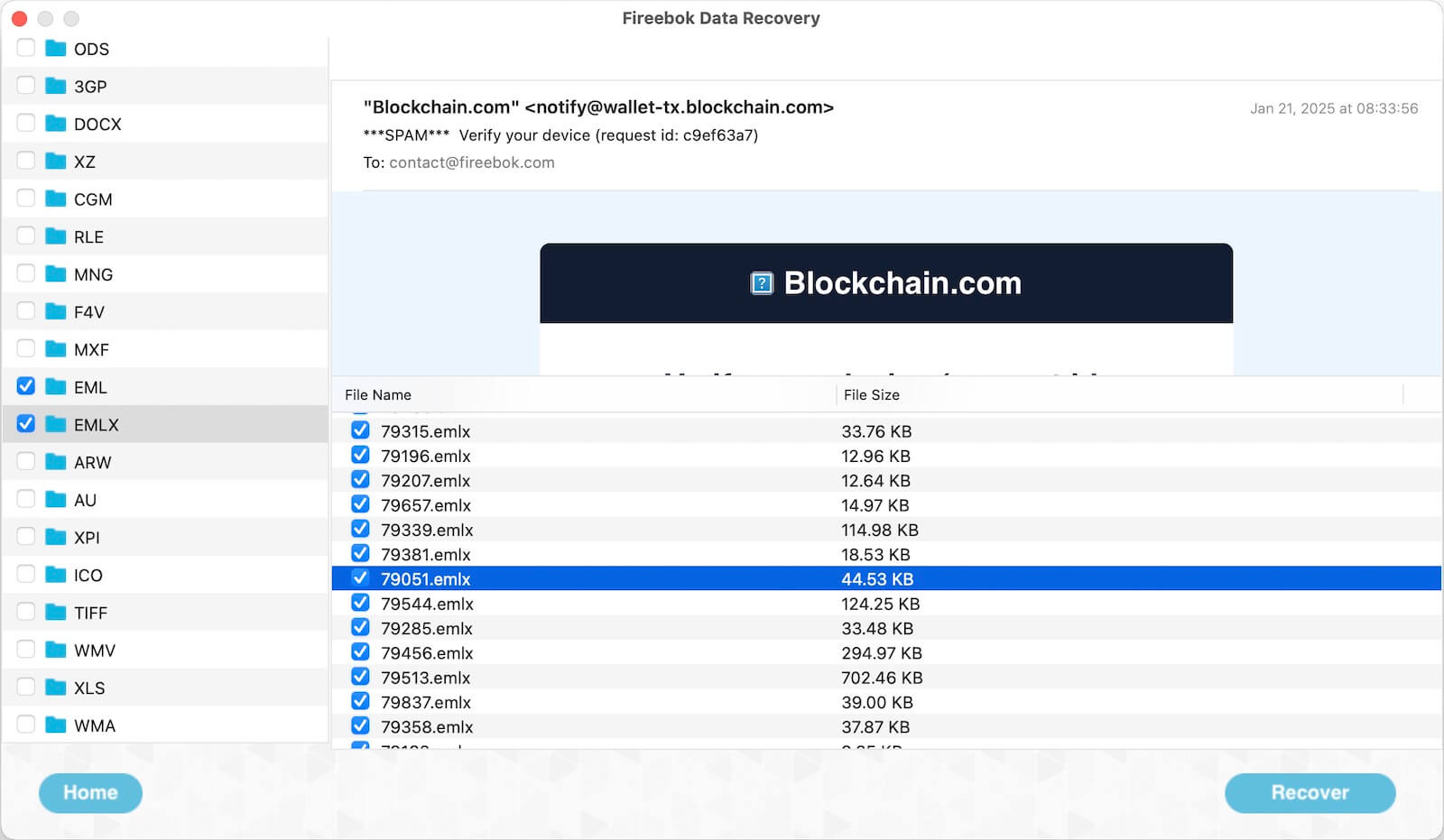Sort by the File Size column header
This screenshot has width=1444, height=840.
click(871, 395)
